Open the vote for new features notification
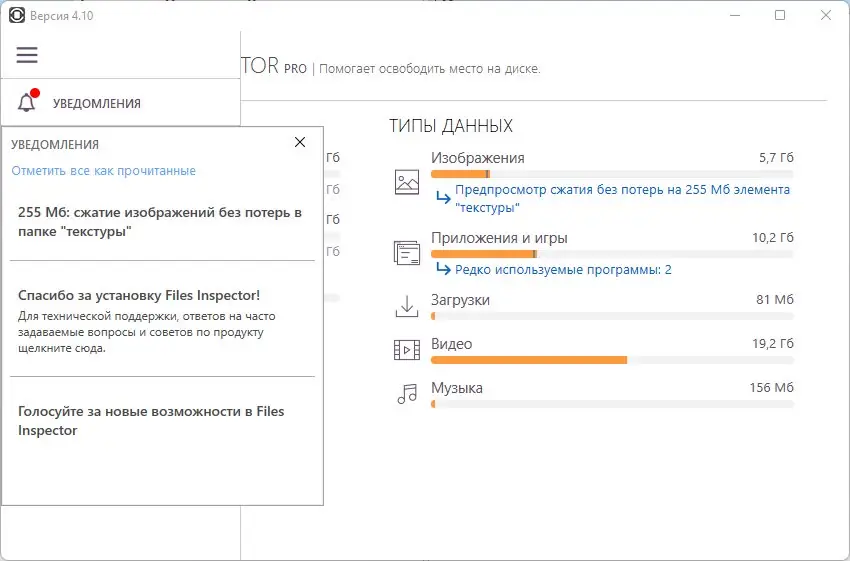Viewport: 850px width, 561px height. click(x=151, y=421)
